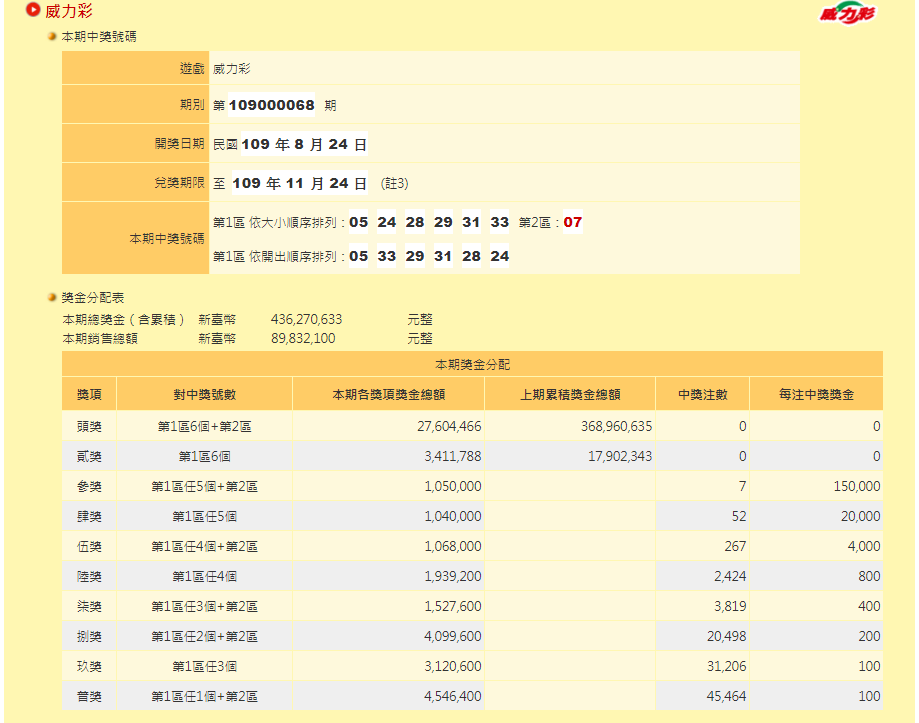Click number 29 in the 依開出順序排列 row

[415, 257]
